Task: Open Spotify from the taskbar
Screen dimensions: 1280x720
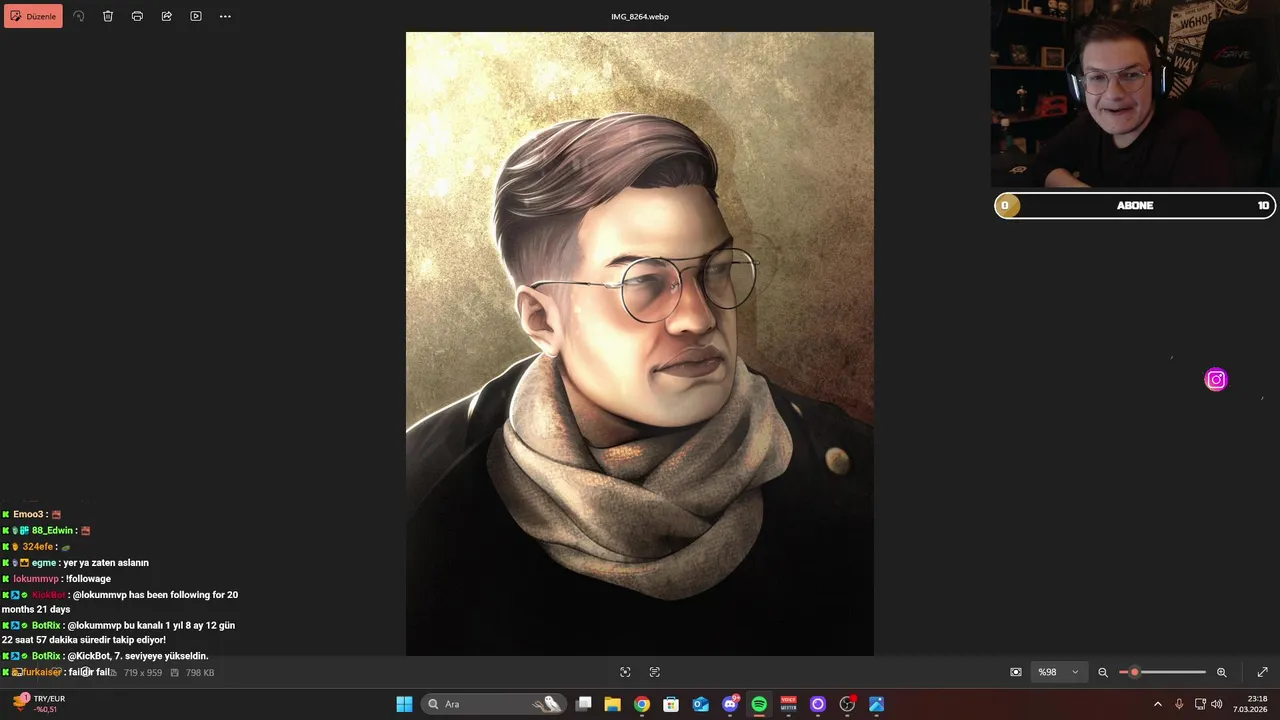Action: click(759, 704)
